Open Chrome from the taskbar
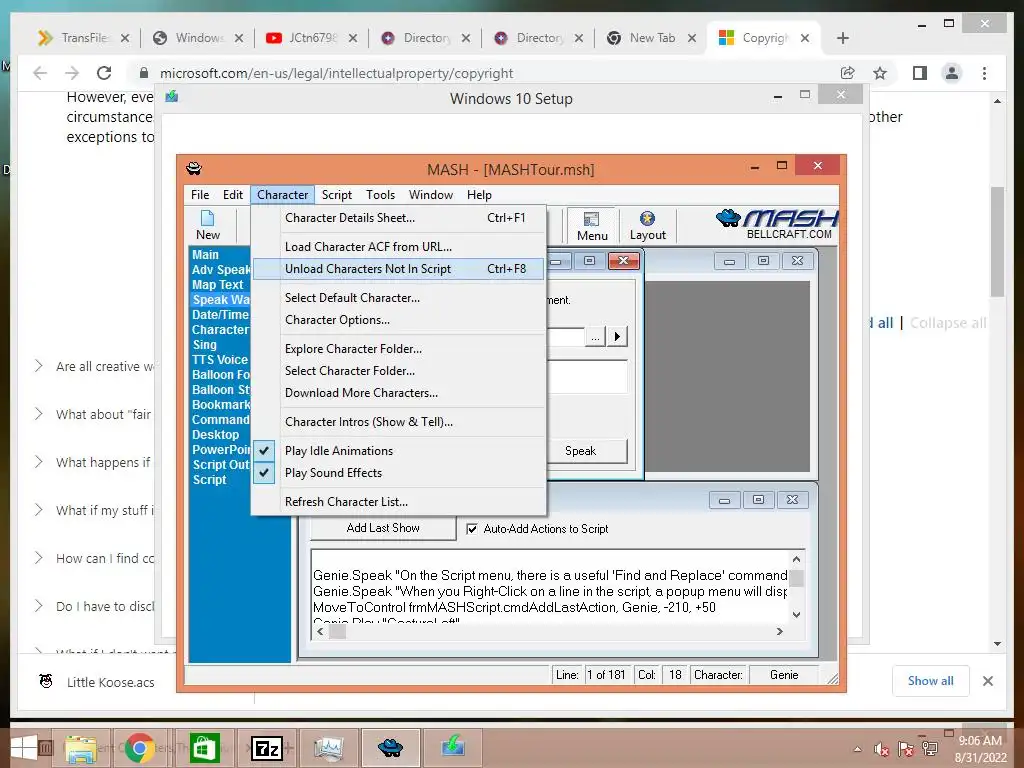This screenshot has height=768, width=1024. [x=138, y=748]
